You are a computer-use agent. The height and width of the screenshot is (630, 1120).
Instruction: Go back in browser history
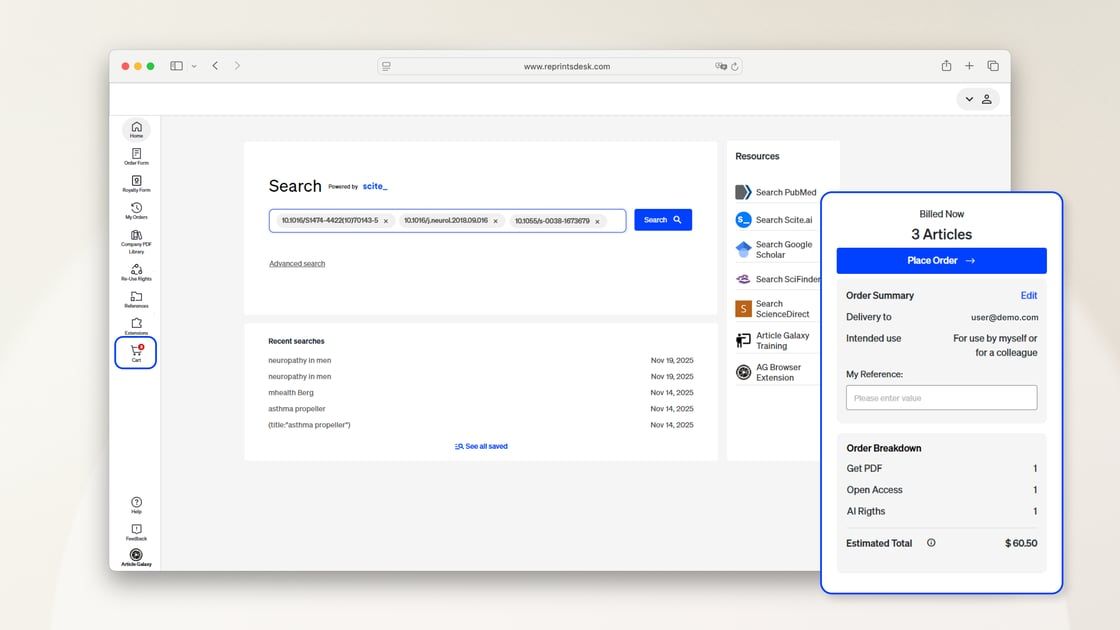tap(215, 66)
